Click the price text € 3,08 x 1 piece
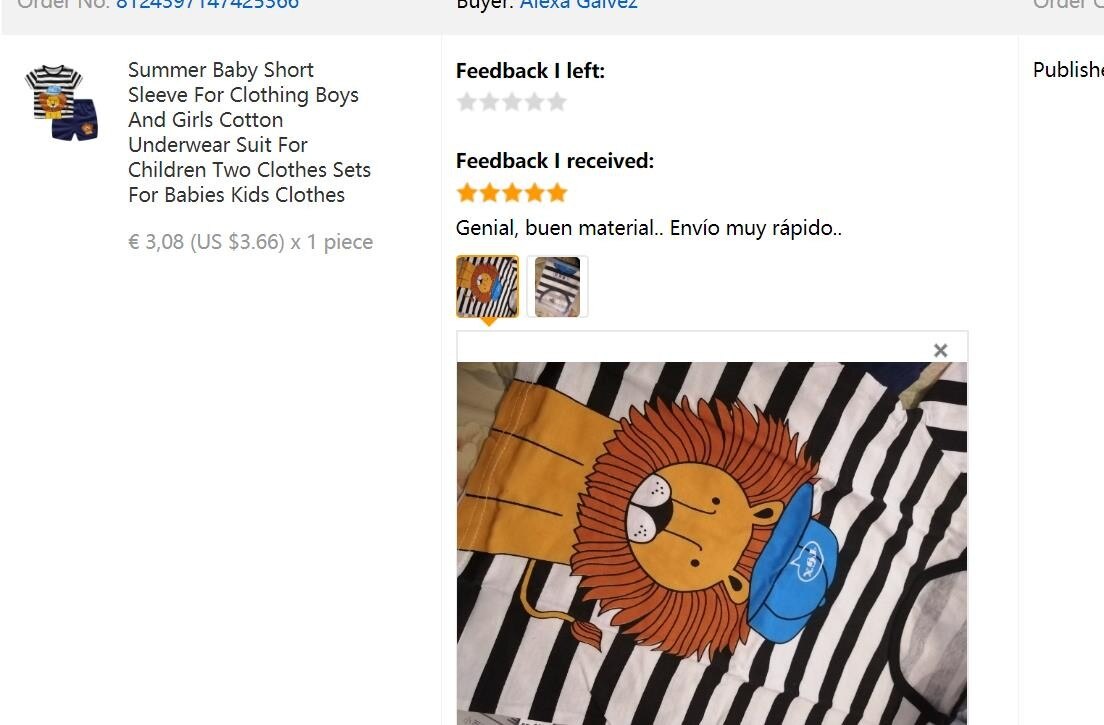Image resolution: width=1104 pixels, height=725 pixels. pos(251,242)
